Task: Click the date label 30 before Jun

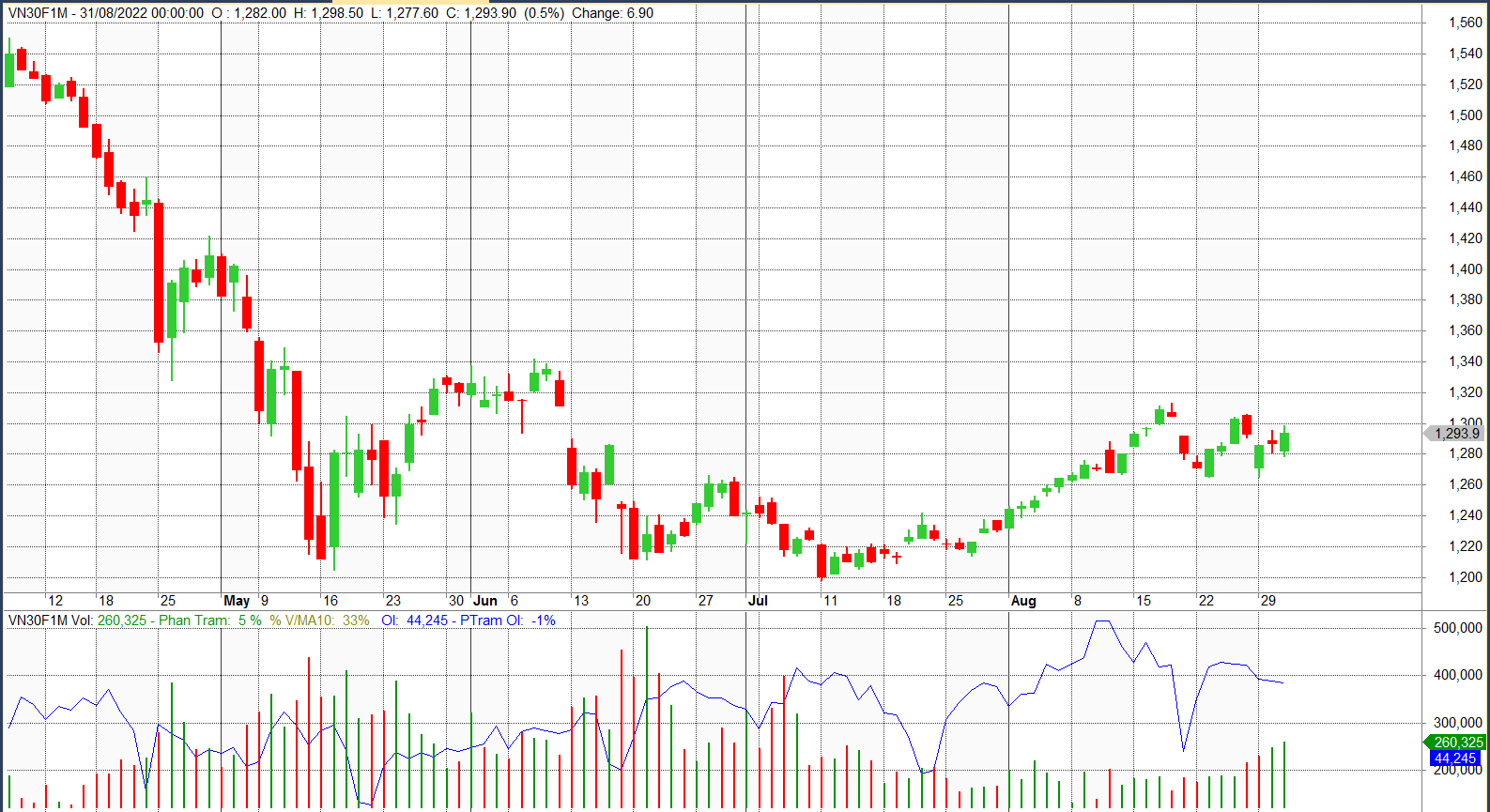Action: [456, 601]
